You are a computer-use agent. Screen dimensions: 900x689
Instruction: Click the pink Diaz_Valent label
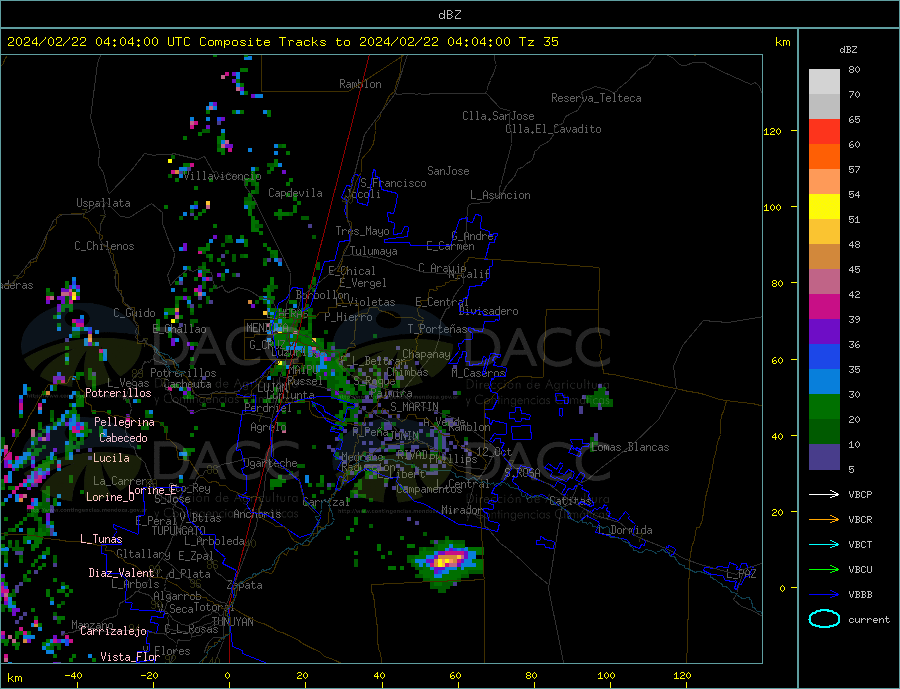click(121, 573)
